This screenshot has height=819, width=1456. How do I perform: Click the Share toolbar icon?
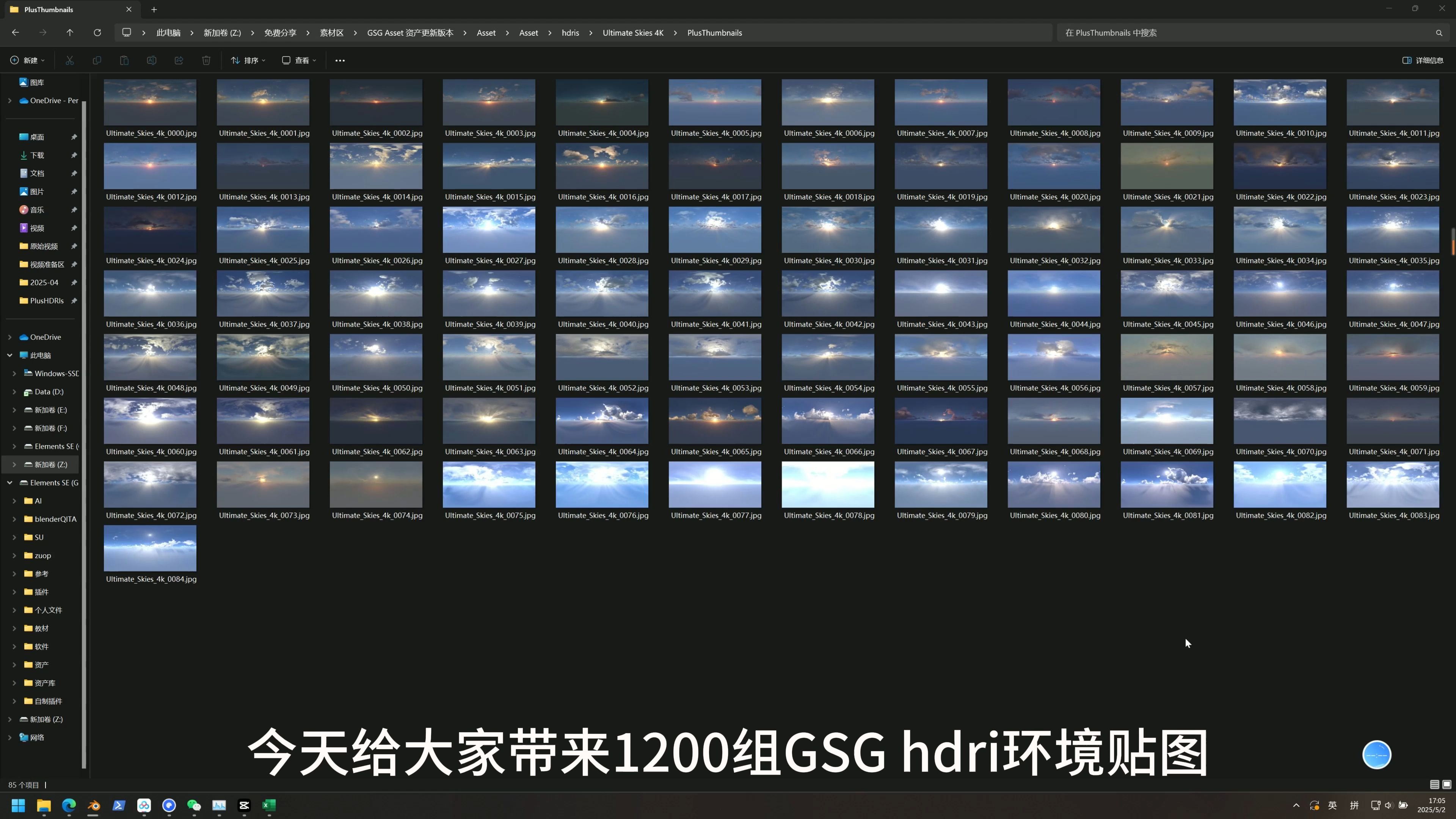(x=179, y=61)
